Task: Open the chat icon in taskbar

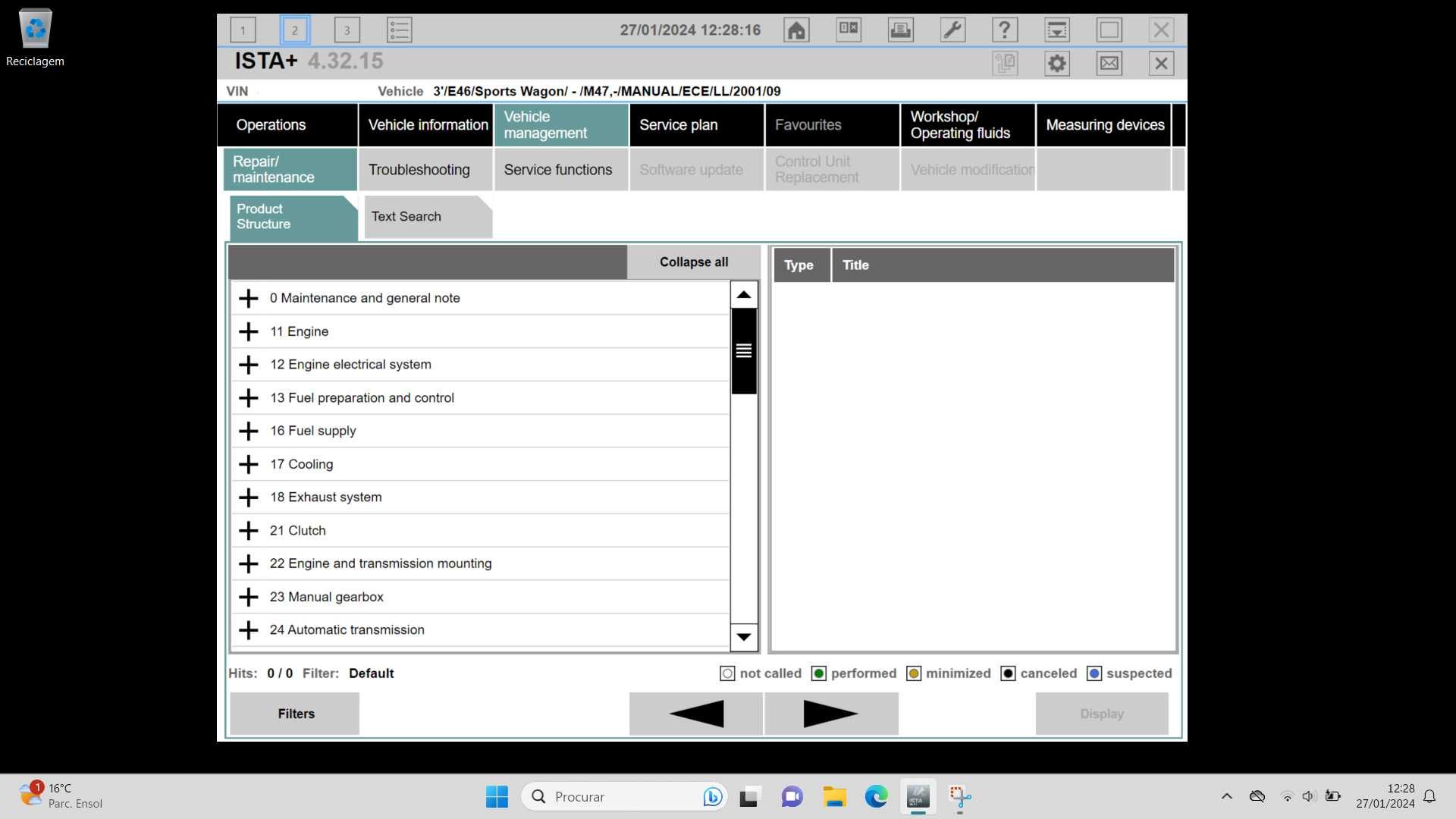Action: [792, 796]
